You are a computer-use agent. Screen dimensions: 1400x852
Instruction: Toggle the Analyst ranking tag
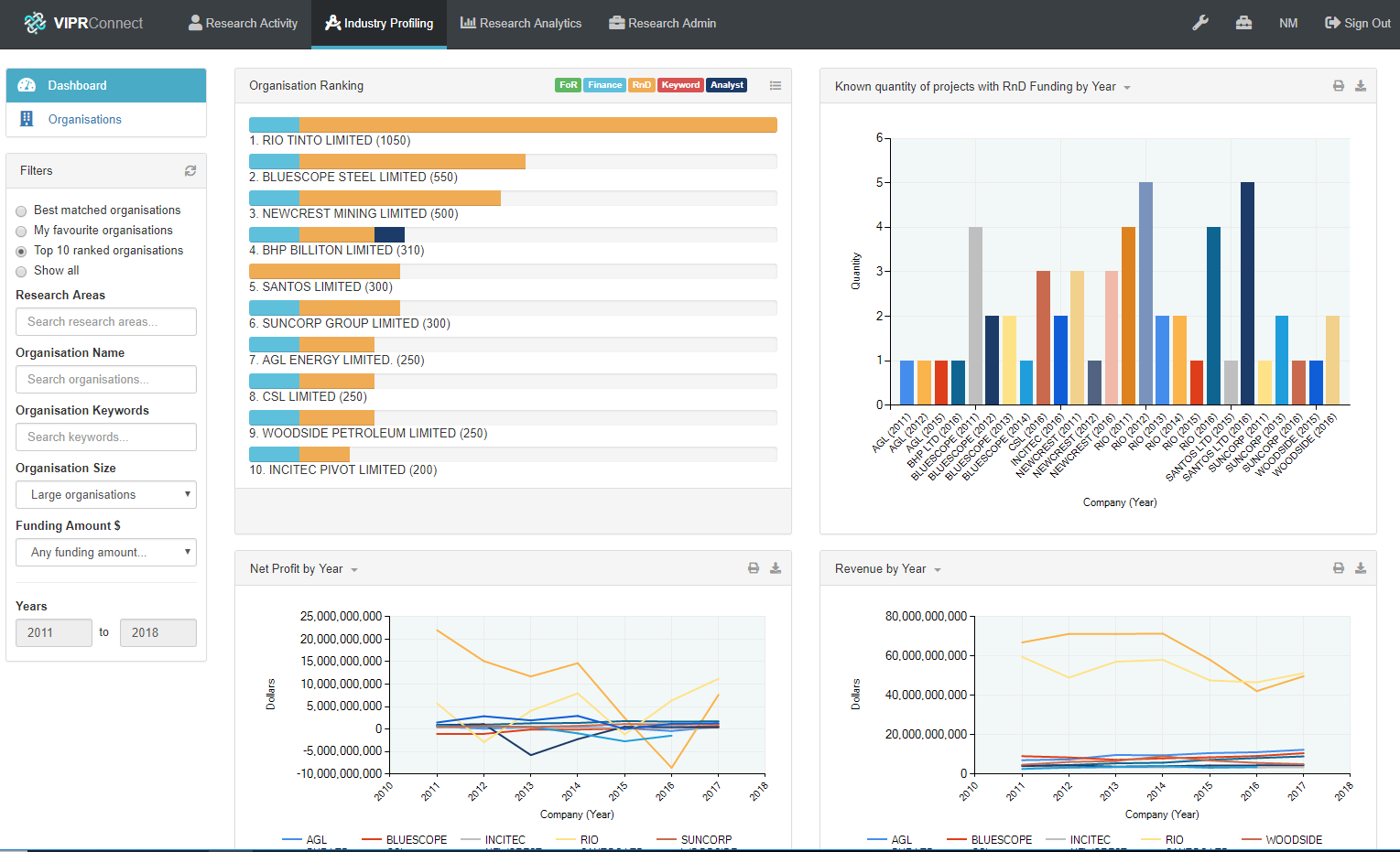(727, 85)
